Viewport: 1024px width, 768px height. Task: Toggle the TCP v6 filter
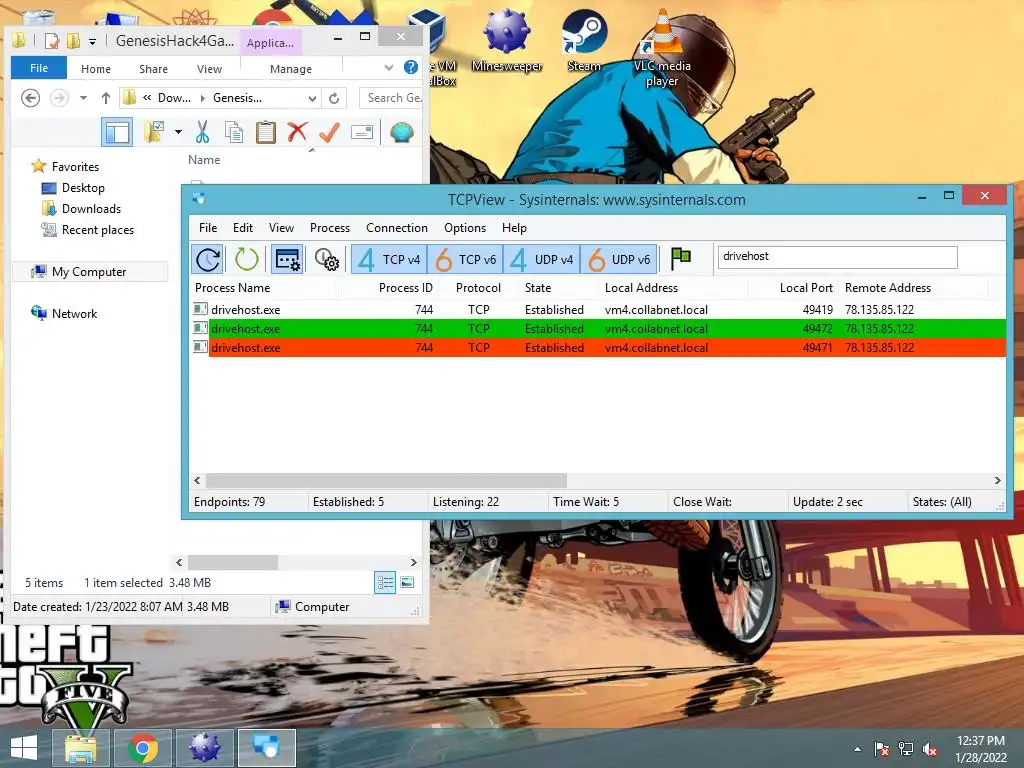pyautogui.click(x=465, y=259)
